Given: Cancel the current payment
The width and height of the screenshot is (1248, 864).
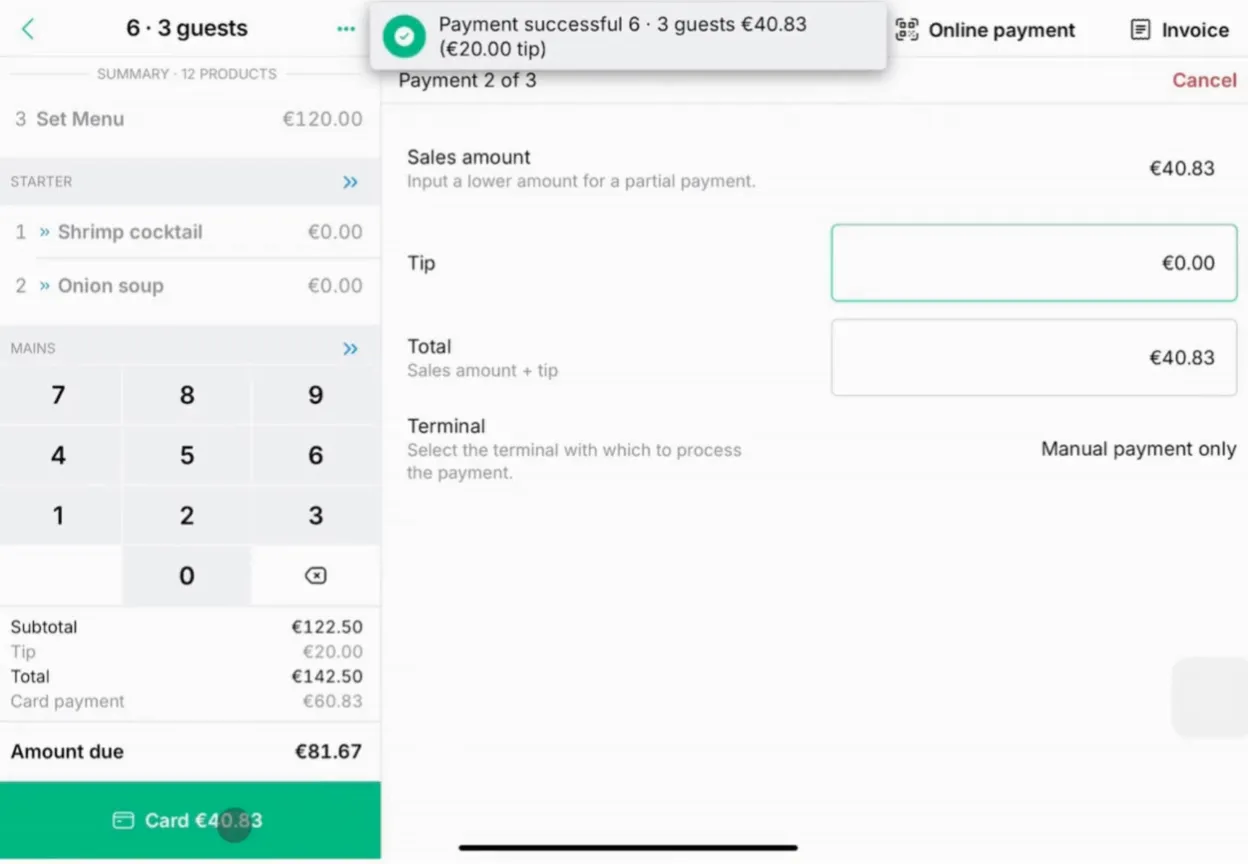Looking at the screenshot, I should tap(1204, 81).
